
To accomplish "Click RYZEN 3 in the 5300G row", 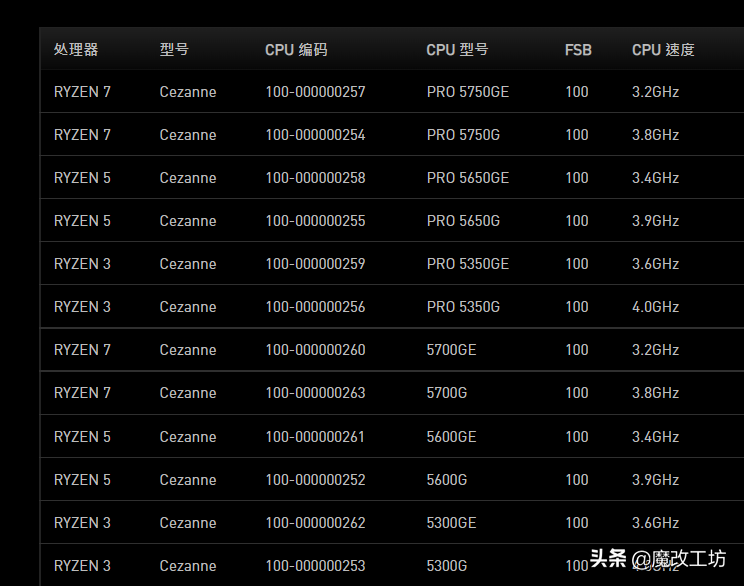I will [82, 566].
